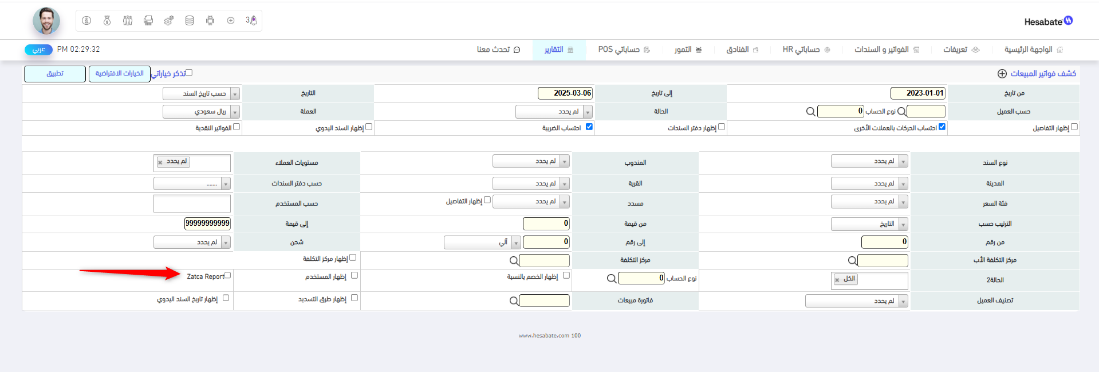Screen dimensions: 1099x372
Task: Click the dollar coin icon in top toolbar
Action: 86,21
